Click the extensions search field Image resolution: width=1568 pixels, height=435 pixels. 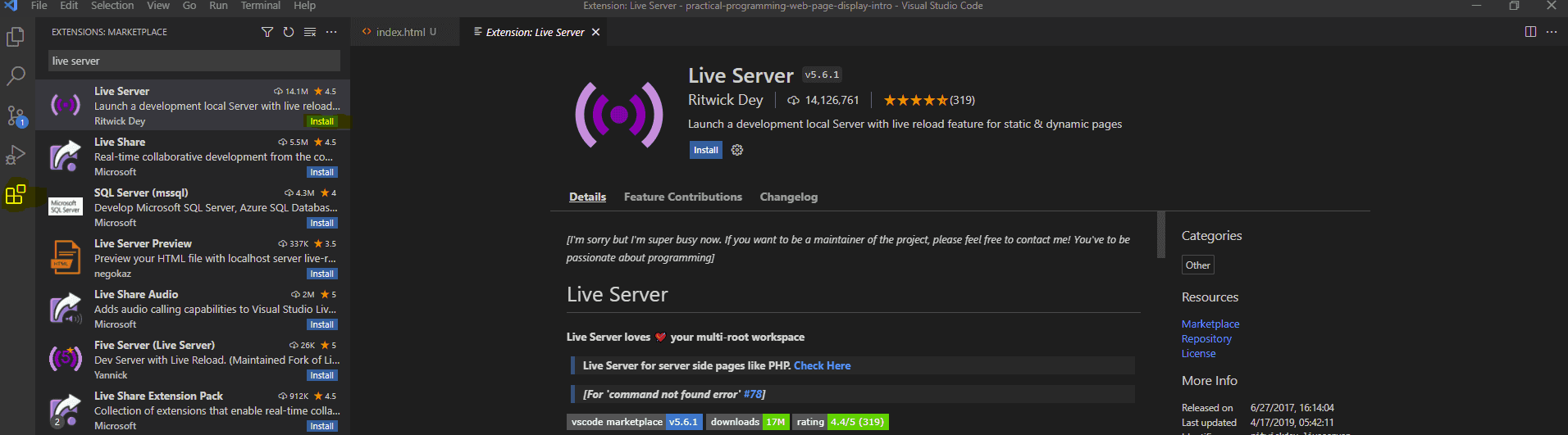194,61
